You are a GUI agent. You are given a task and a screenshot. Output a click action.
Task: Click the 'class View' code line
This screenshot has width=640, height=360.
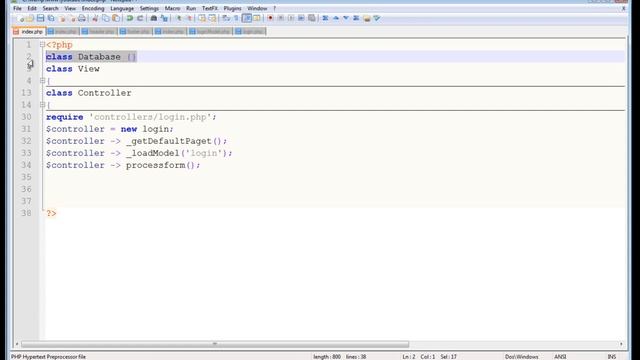click(73, 69)
